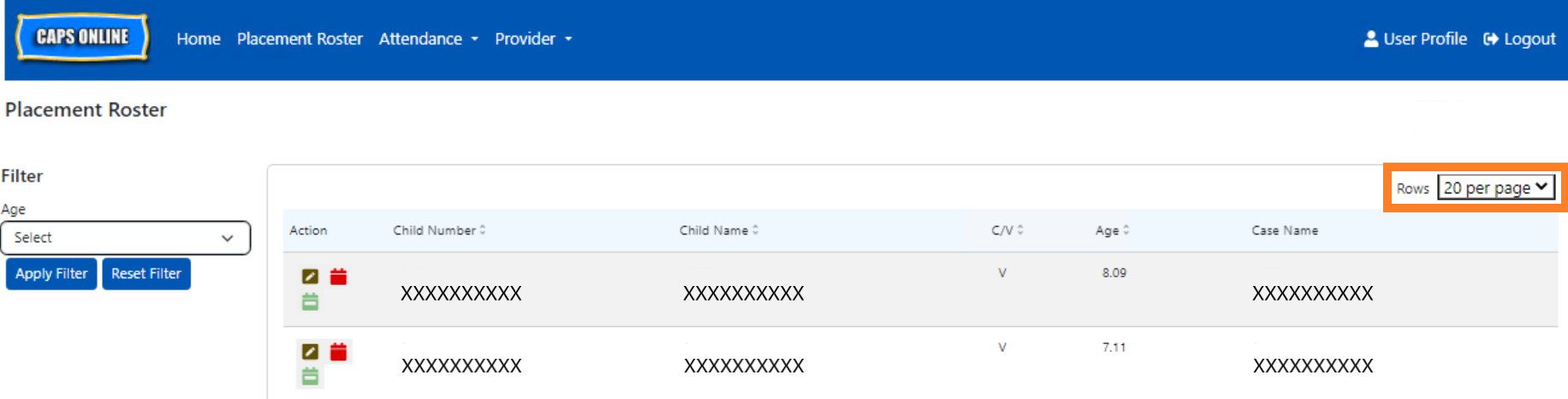The image size is (1568, 399).
Task: Click the green calendar icon in second row
Action: coord(310,376)
